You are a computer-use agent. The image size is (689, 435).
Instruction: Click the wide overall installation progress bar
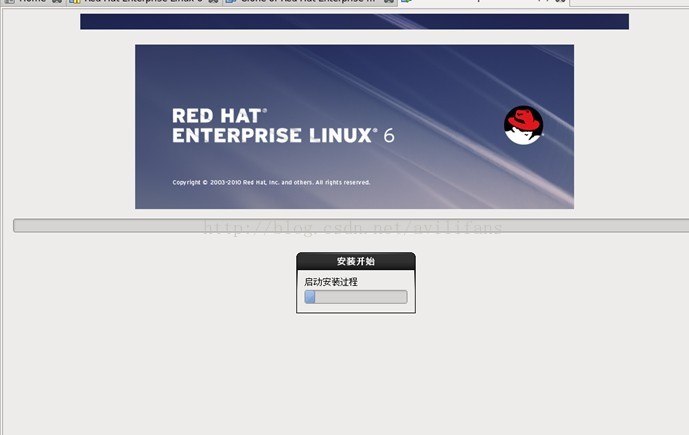[x=351, y=226]
